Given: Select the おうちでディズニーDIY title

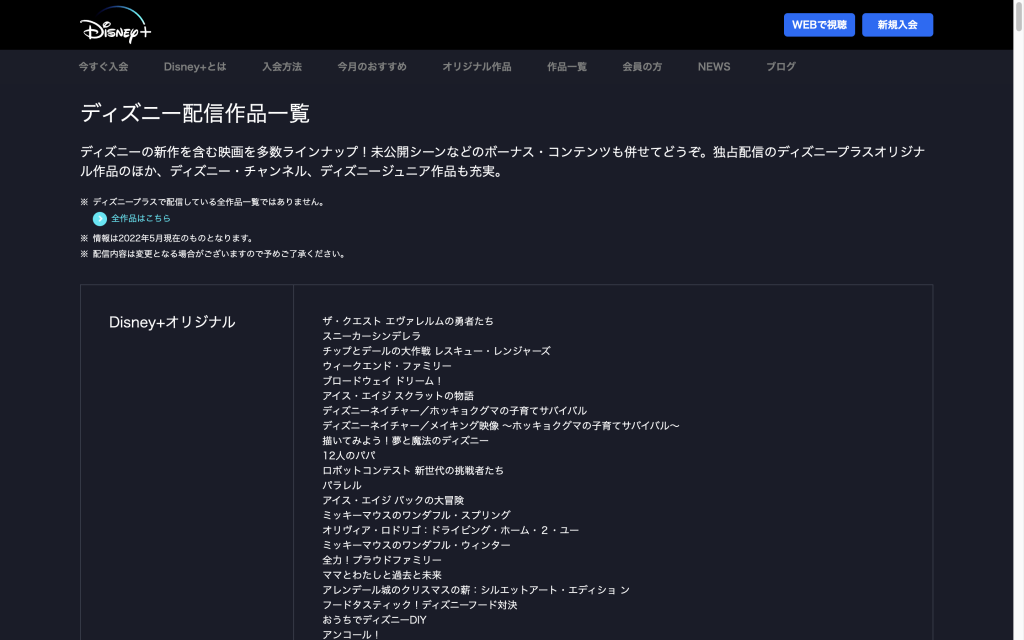Looking at the screenshot, I should click(374, 620).
